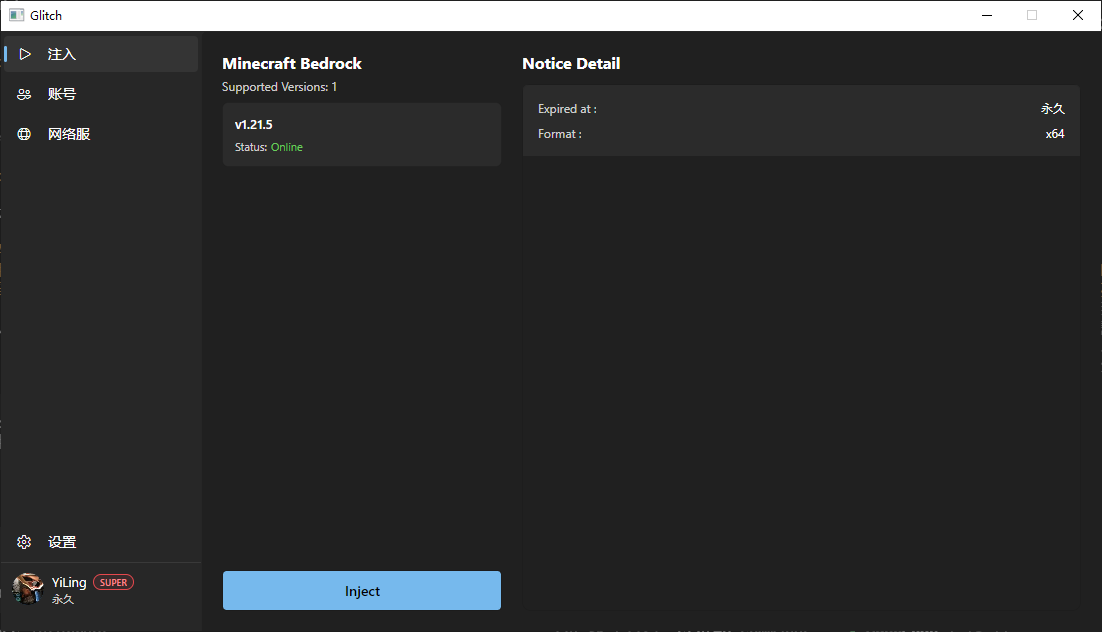
Task: Click the globe icon beside 网络服
Action: [24, 134]
